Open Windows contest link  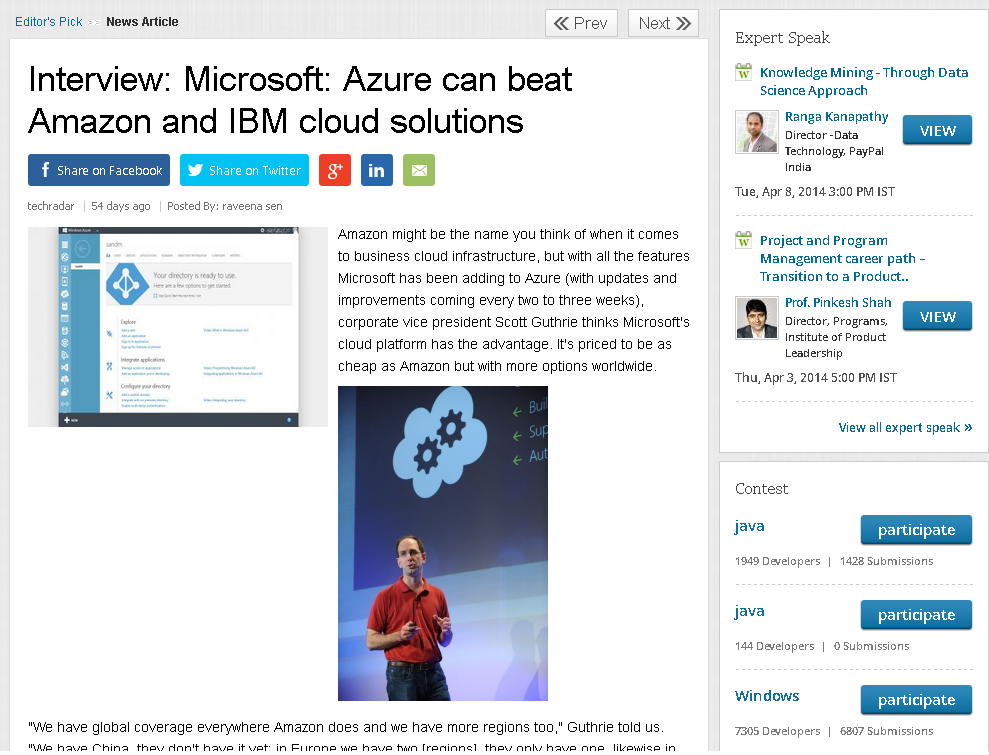(x=767, y=696)
